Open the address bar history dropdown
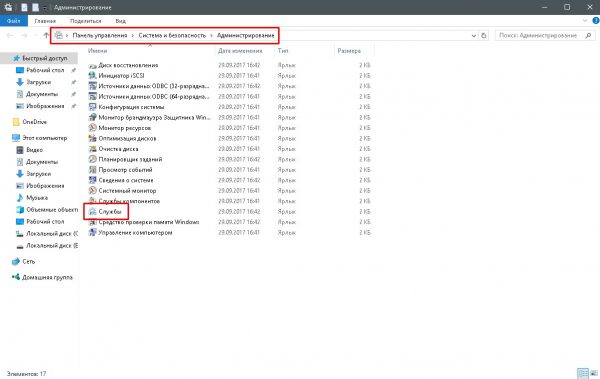Screen dimensions: 600x379 pos(474,35)
